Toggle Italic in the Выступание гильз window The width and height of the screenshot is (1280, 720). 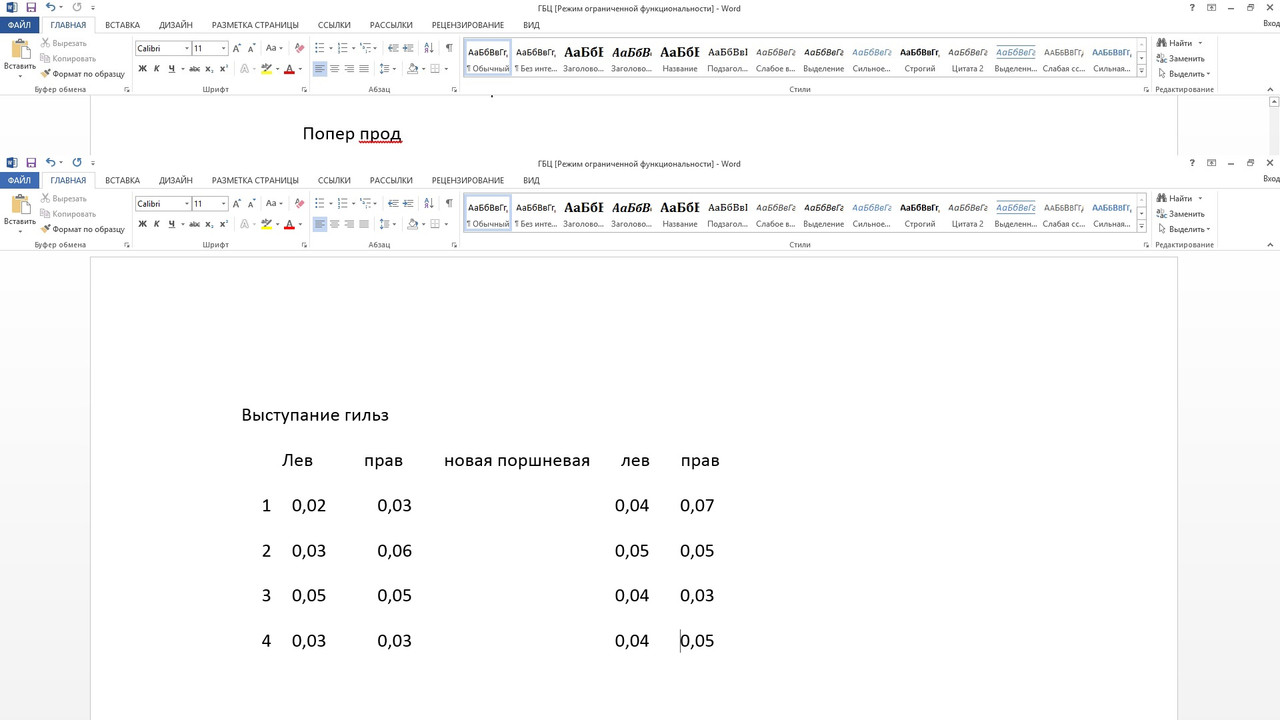[156, 224]
